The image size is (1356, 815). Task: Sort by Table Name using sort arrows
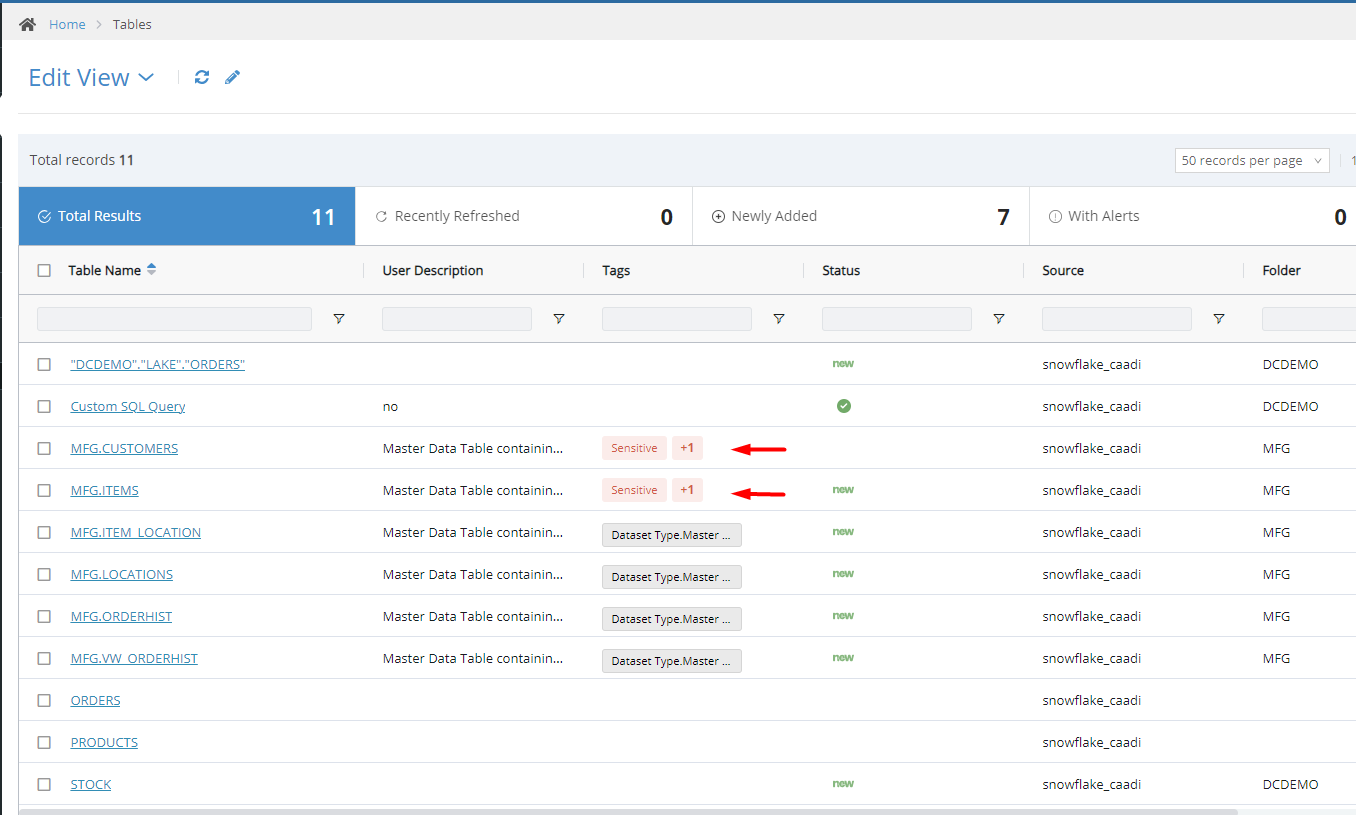(151, 270)
